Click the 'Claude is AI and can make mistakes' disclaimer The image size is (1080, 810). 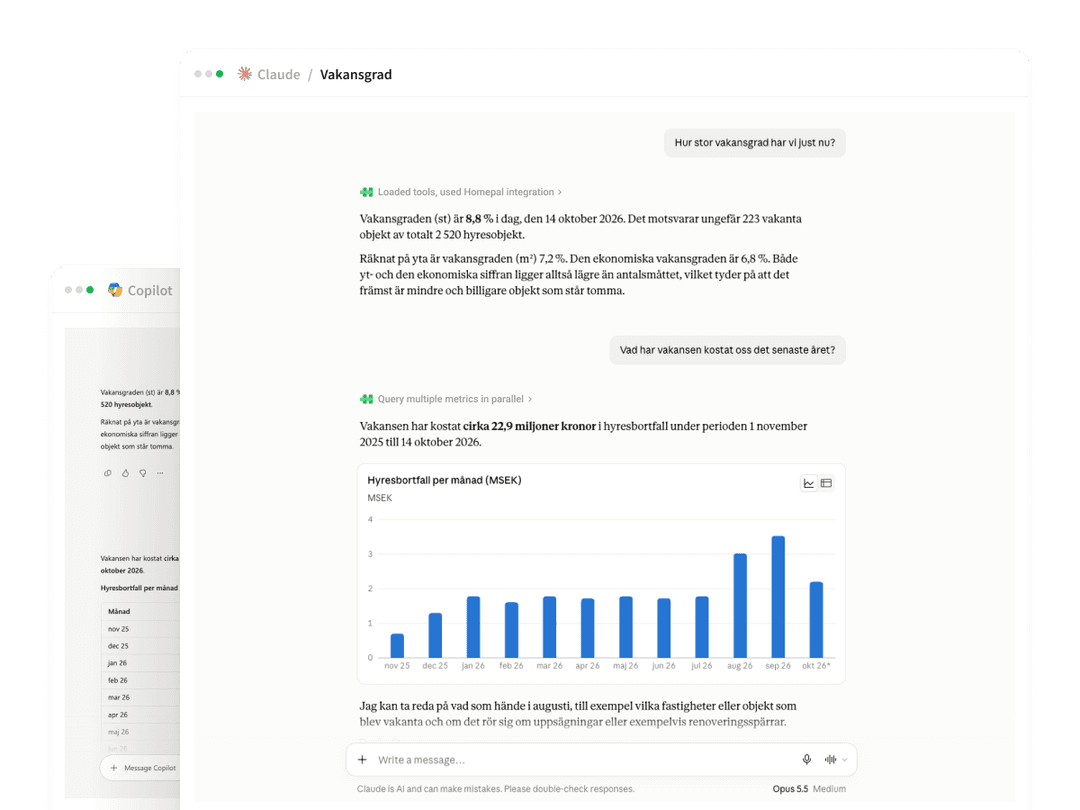click(495, 789)
